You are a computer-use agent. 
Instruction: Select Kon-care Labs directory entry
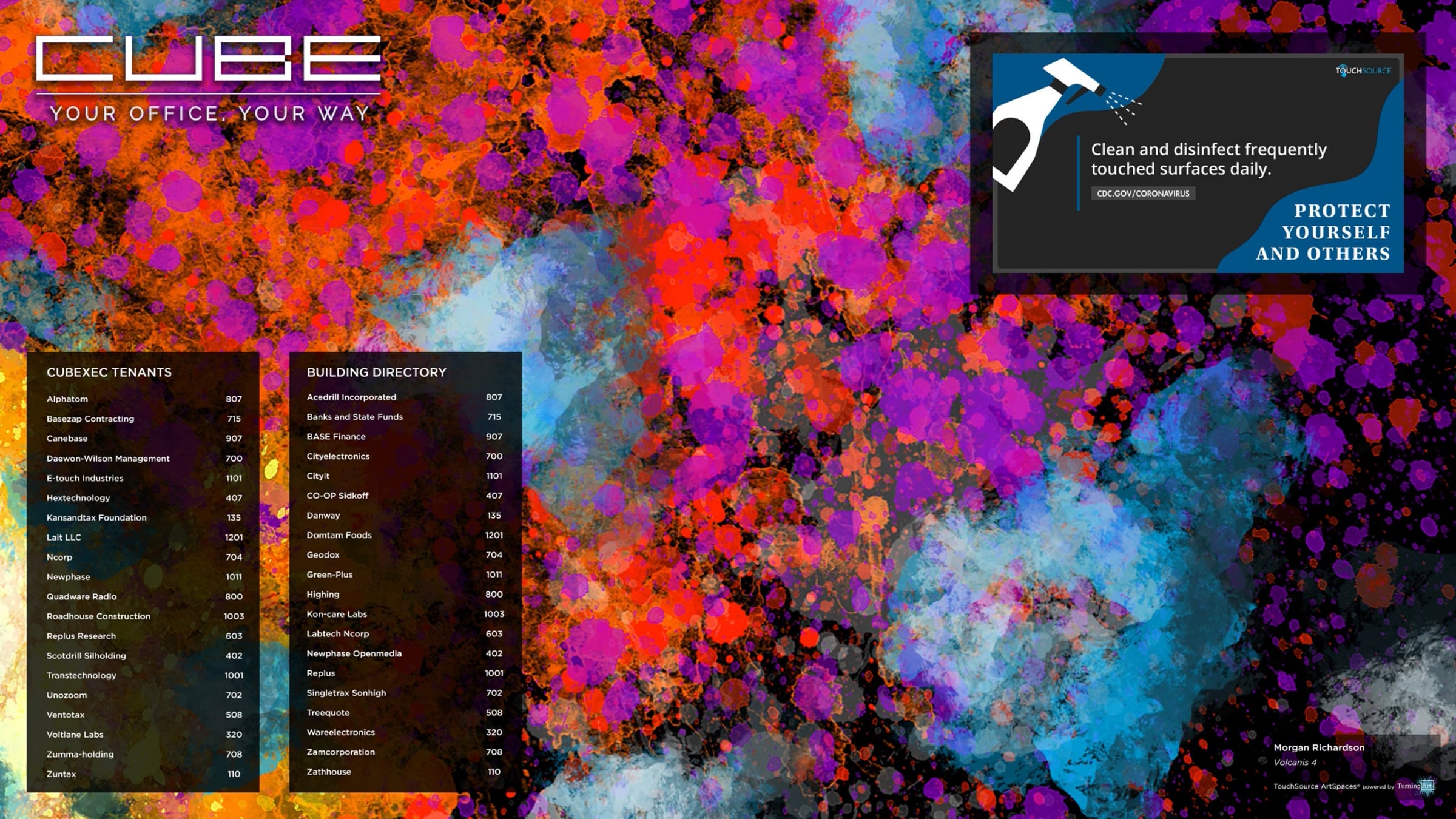point(337,614)
